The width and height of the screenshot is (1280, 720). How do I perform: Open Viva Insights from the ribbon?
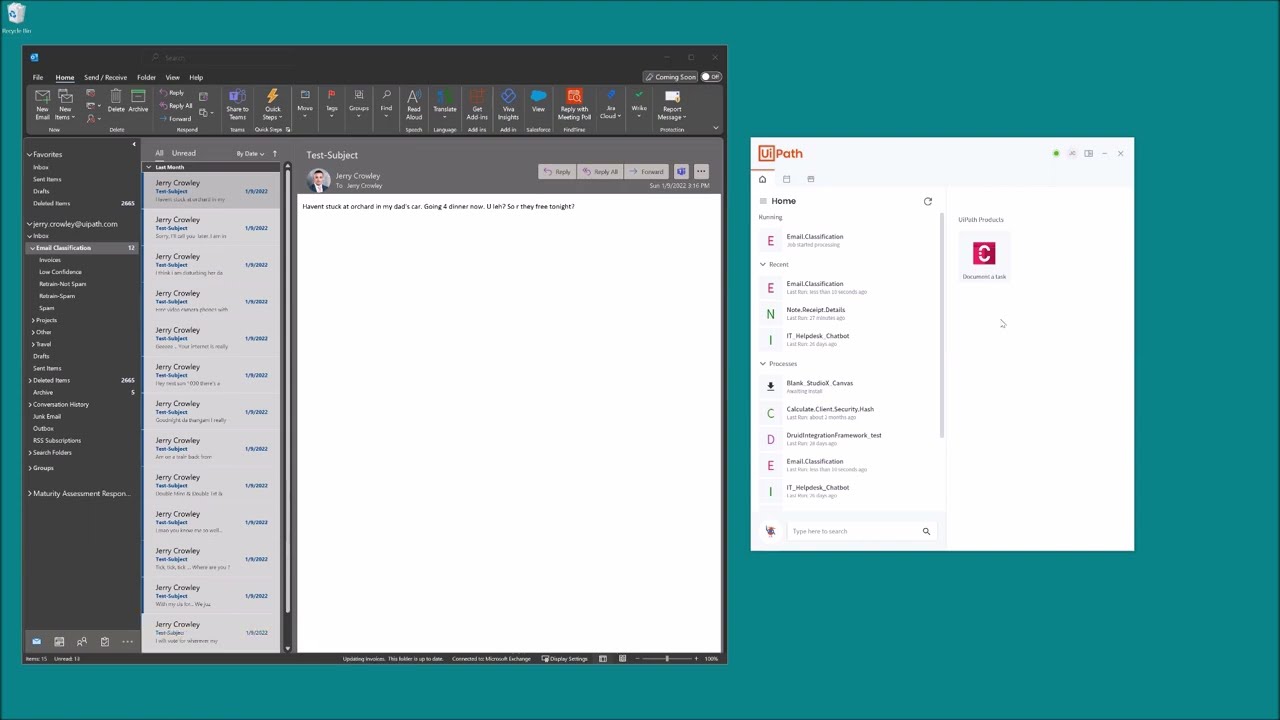[x=508, y=104]
